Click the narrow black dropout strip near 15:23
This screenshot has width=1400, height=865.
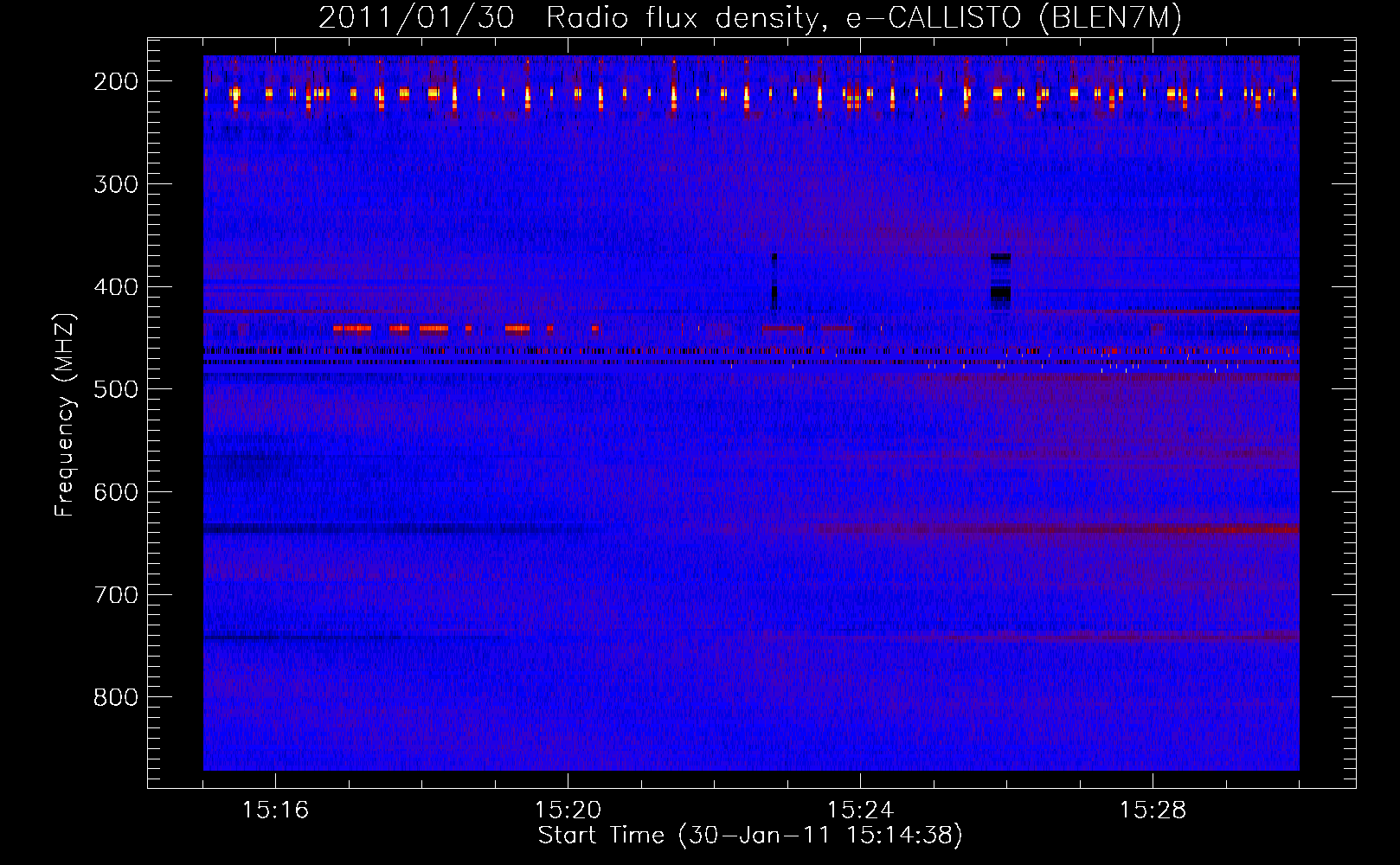coord(774,281)
